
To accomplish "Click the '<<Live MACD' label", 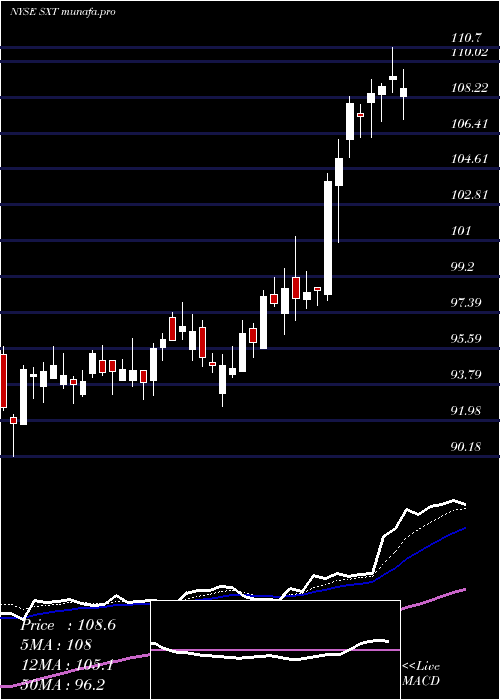I will [x=421, y=674].
